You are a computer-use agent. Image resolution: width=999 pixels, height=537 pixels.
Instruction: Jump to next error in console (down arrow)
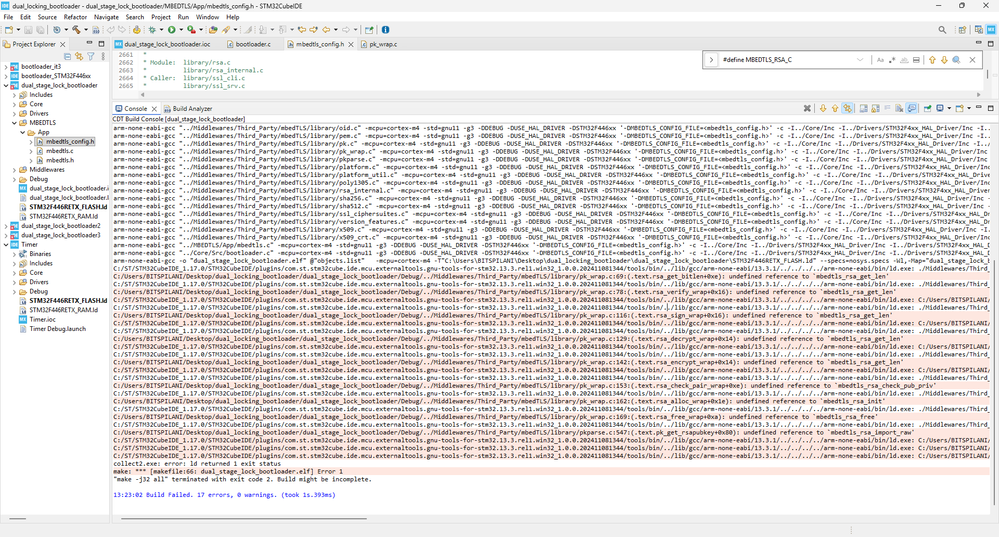(823, 108)
